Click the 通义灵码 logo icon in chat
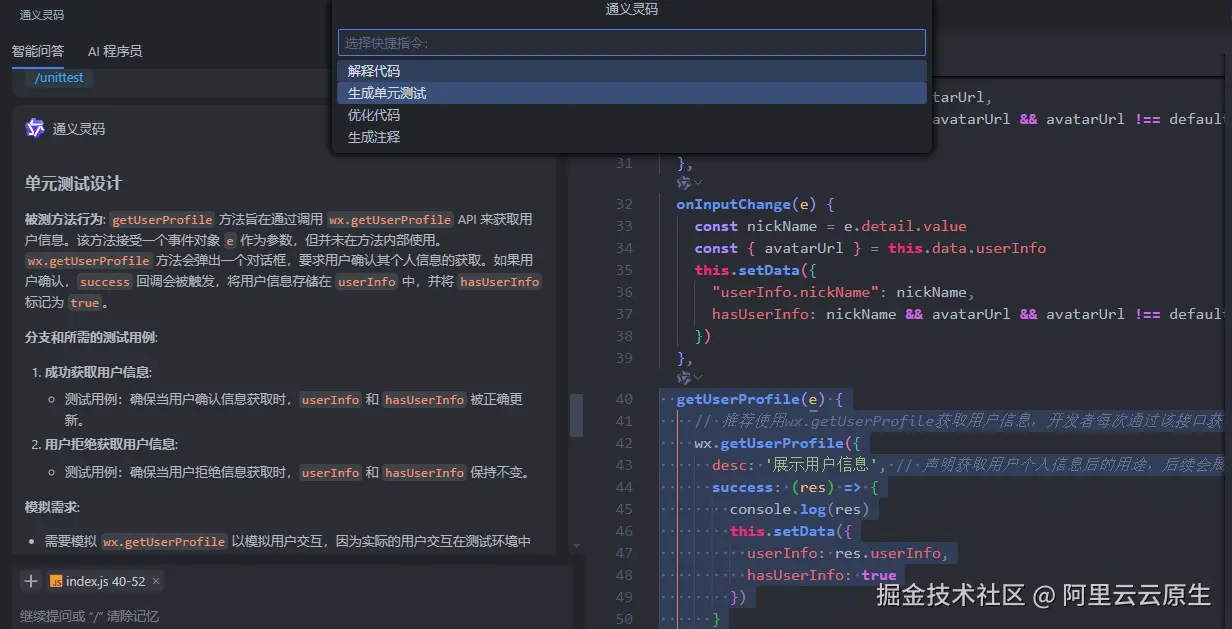1232x629 pixels. pyautogui.click(x=35, y=128)
